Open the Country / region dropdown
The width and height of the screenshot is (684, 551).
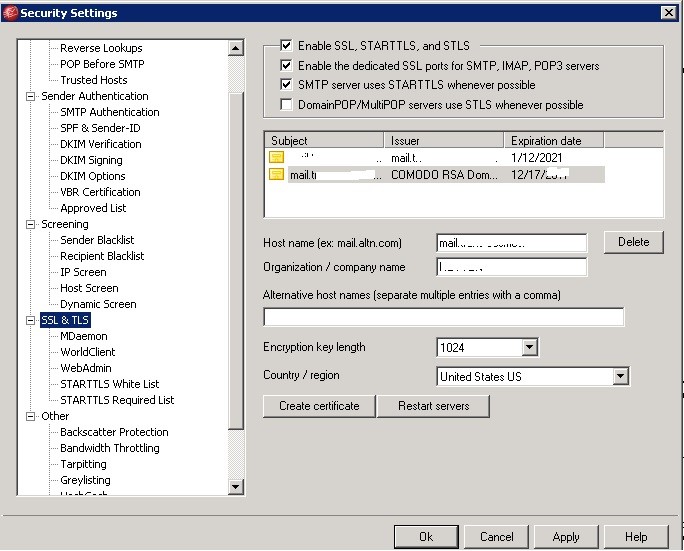point(620,377)
